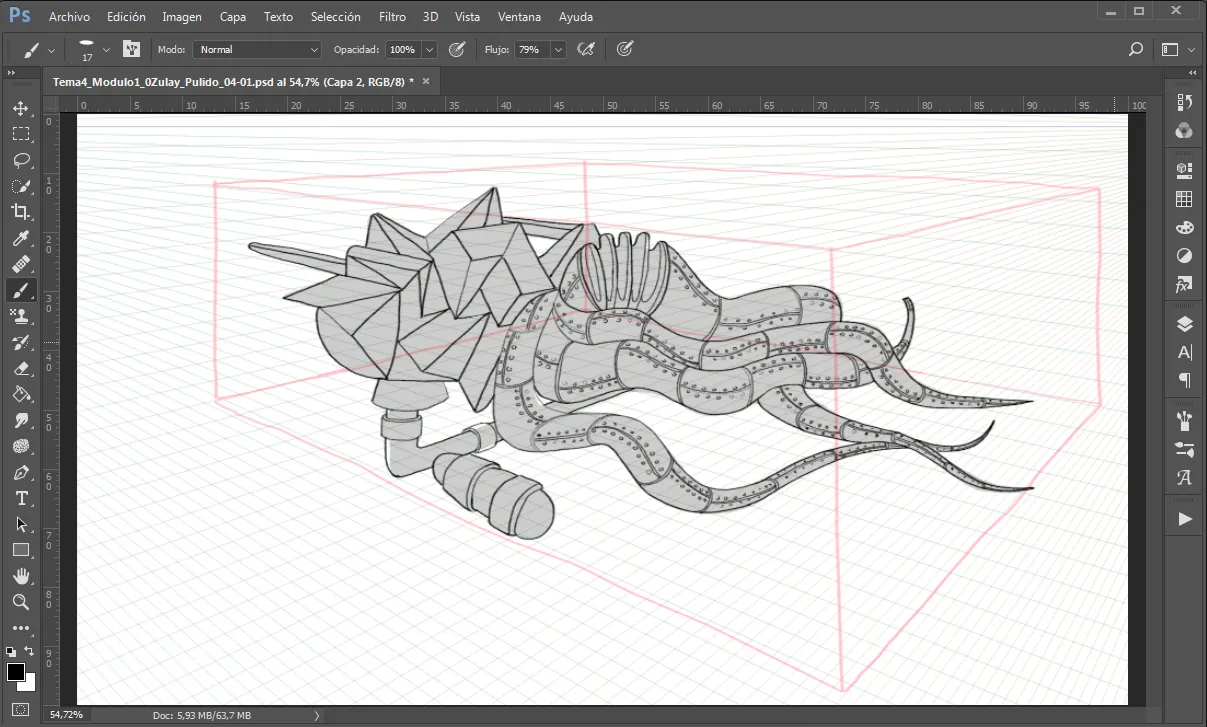Open the Paragraph panel icon
The image size is (1207, 727).
(x=1185, y=381)
